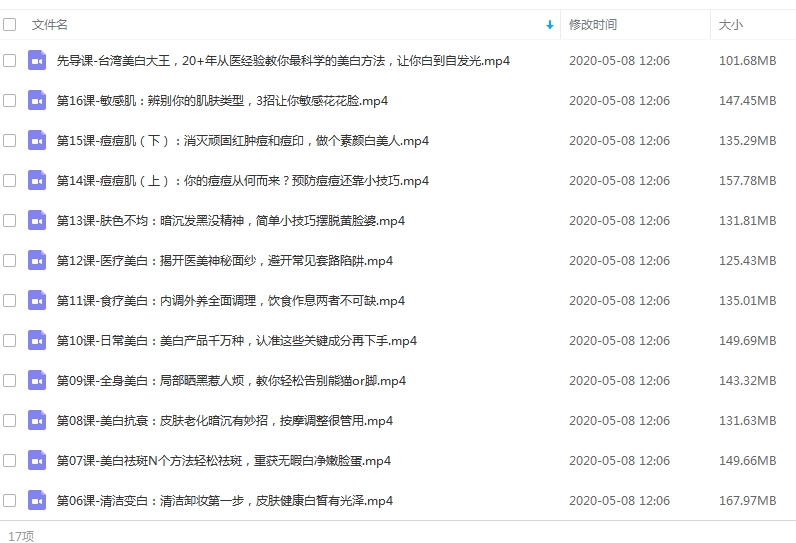Click the size value 147.45MB

click(x=747, y=101)
